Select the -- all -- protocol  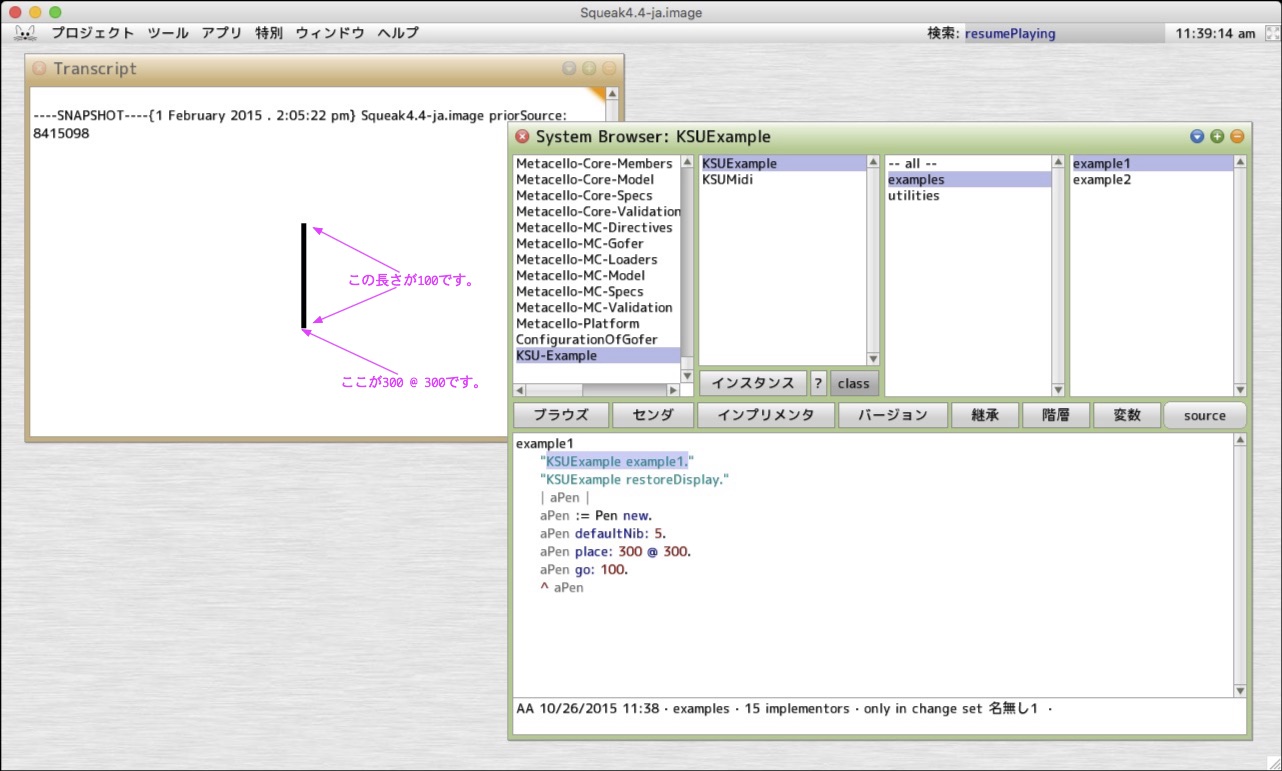pos(968,164)
